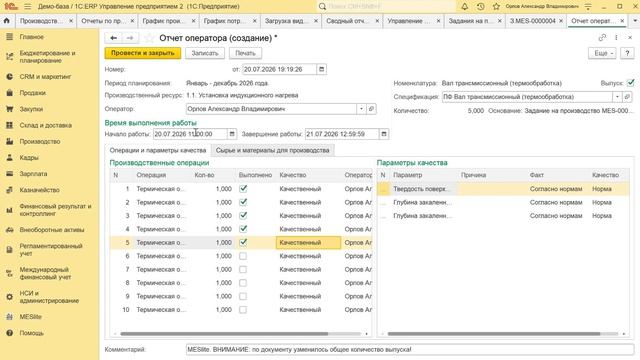Open Казначейство section in sidebar
The height and width of the screenshot is (360, 640).
tap(39, 190)
